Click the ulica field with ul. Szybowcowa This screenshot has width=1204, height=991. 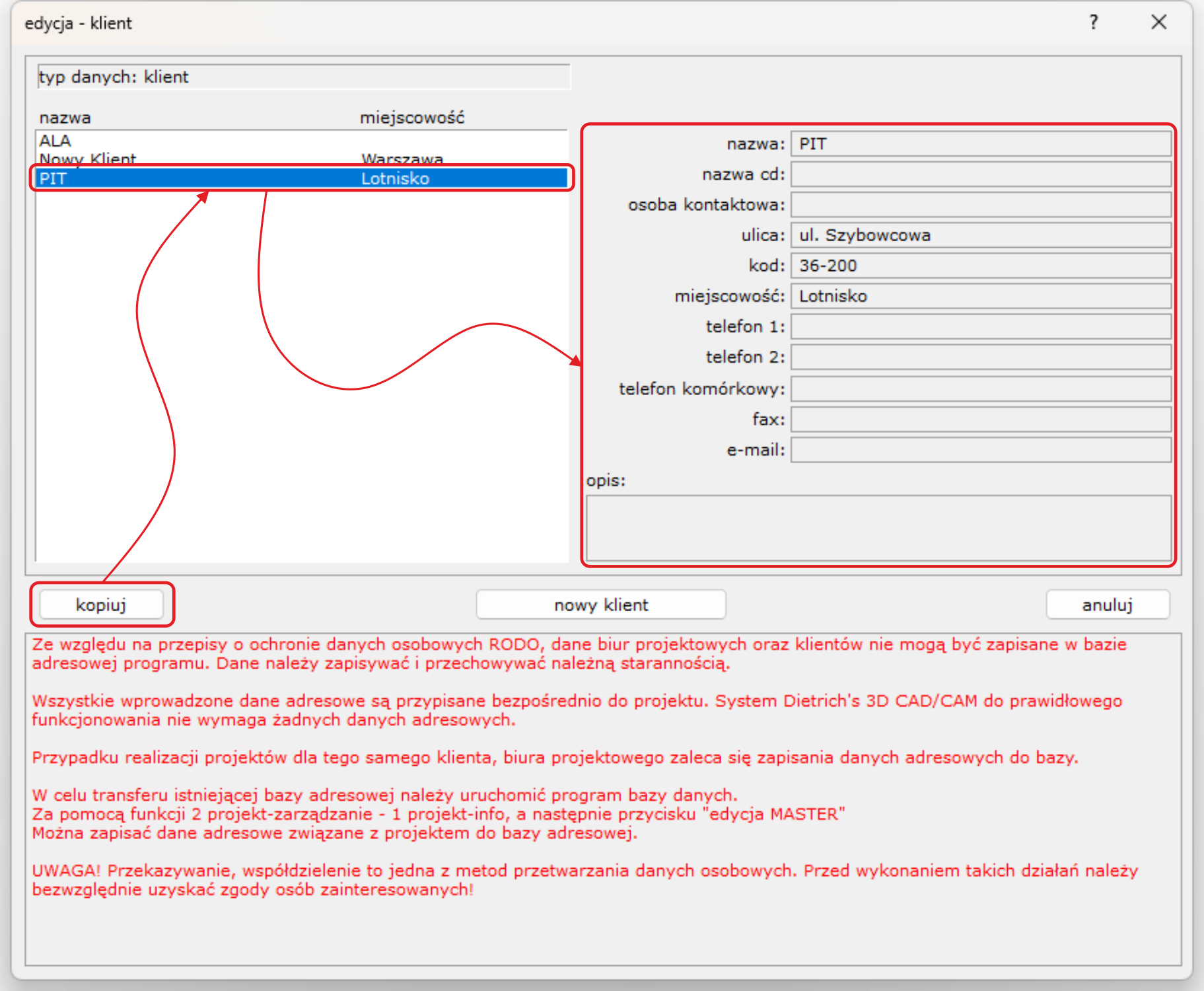click(980, 235)
